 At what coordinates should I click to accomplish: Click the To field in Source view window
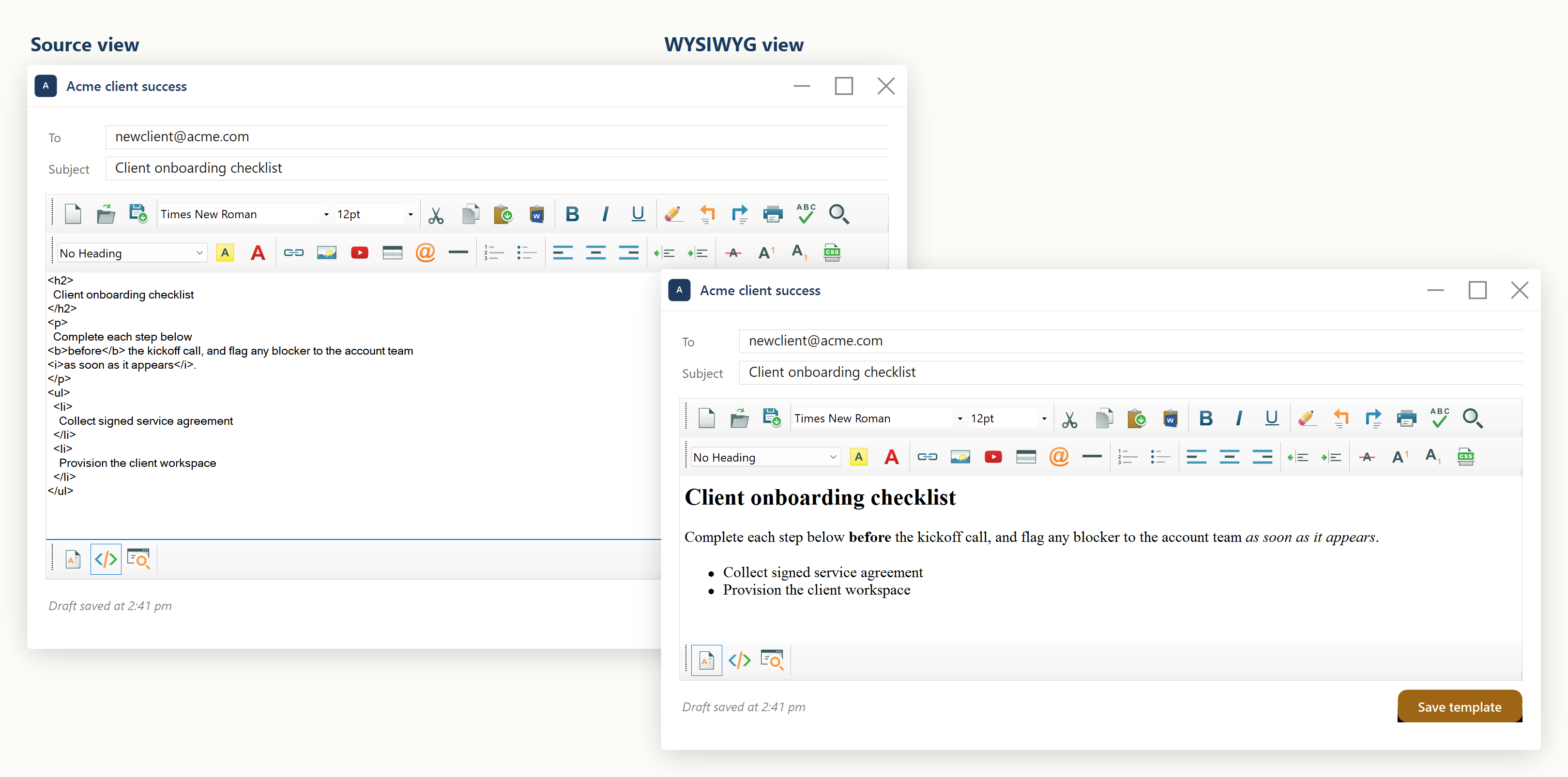click(497, 137)
